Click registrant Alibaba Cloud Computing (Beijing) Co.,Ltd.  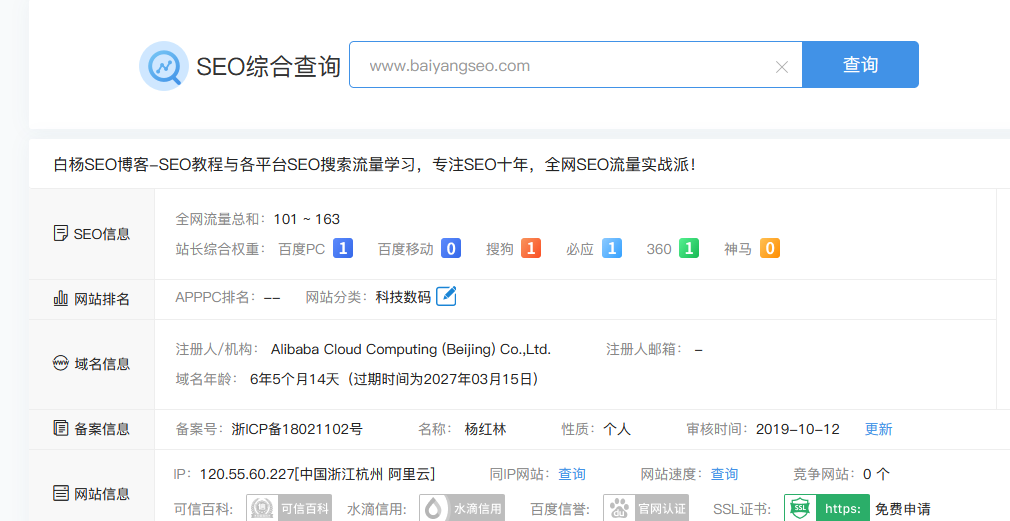click(410, 349)
